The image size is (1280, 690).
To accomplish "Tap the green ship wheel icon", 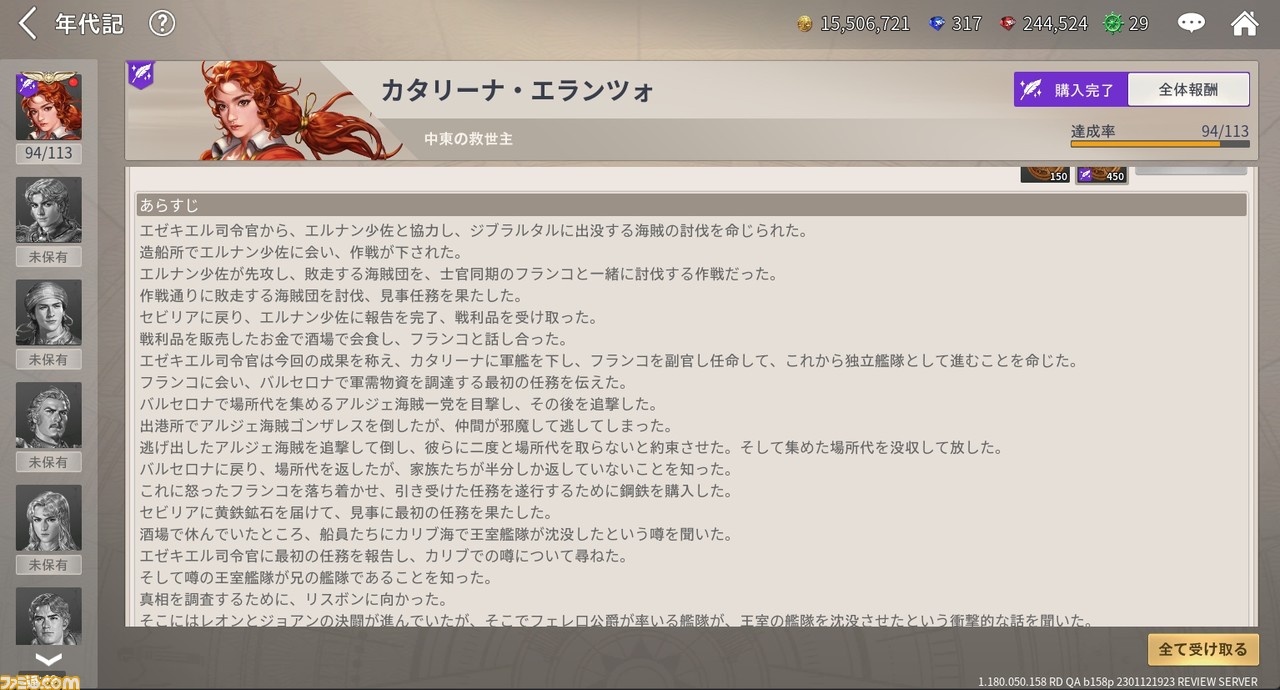I will pos(1113,24).
